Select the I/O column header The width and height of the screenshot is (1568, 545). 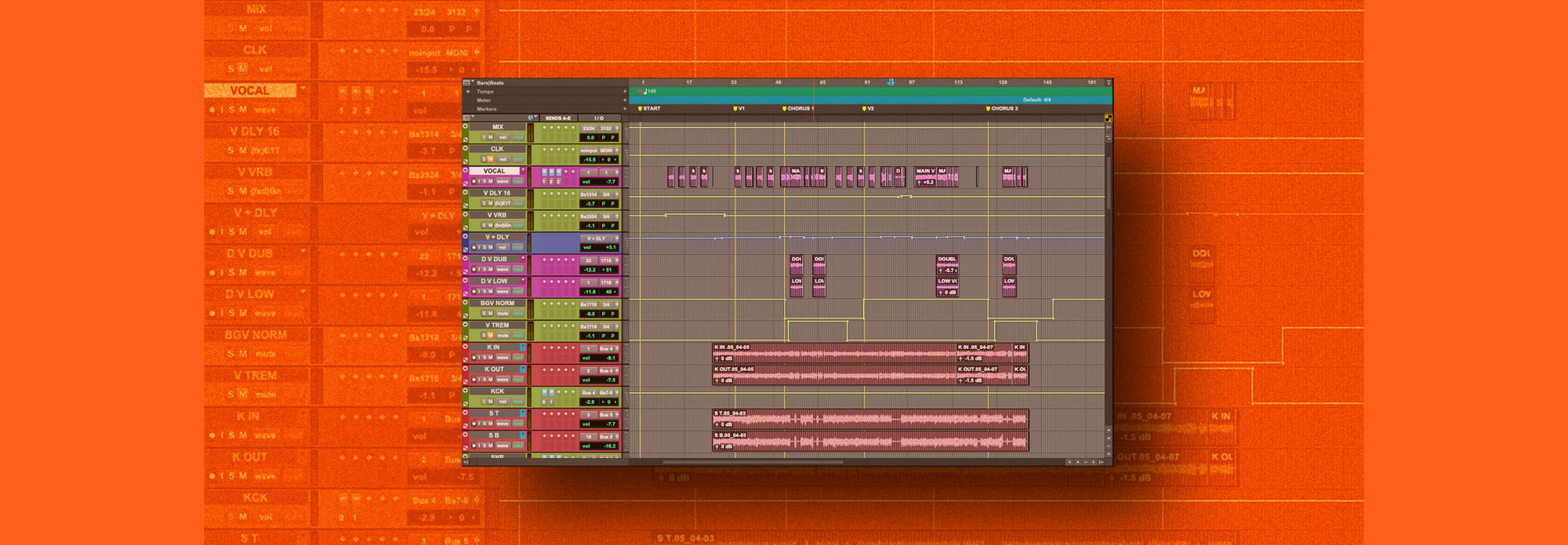599,118
